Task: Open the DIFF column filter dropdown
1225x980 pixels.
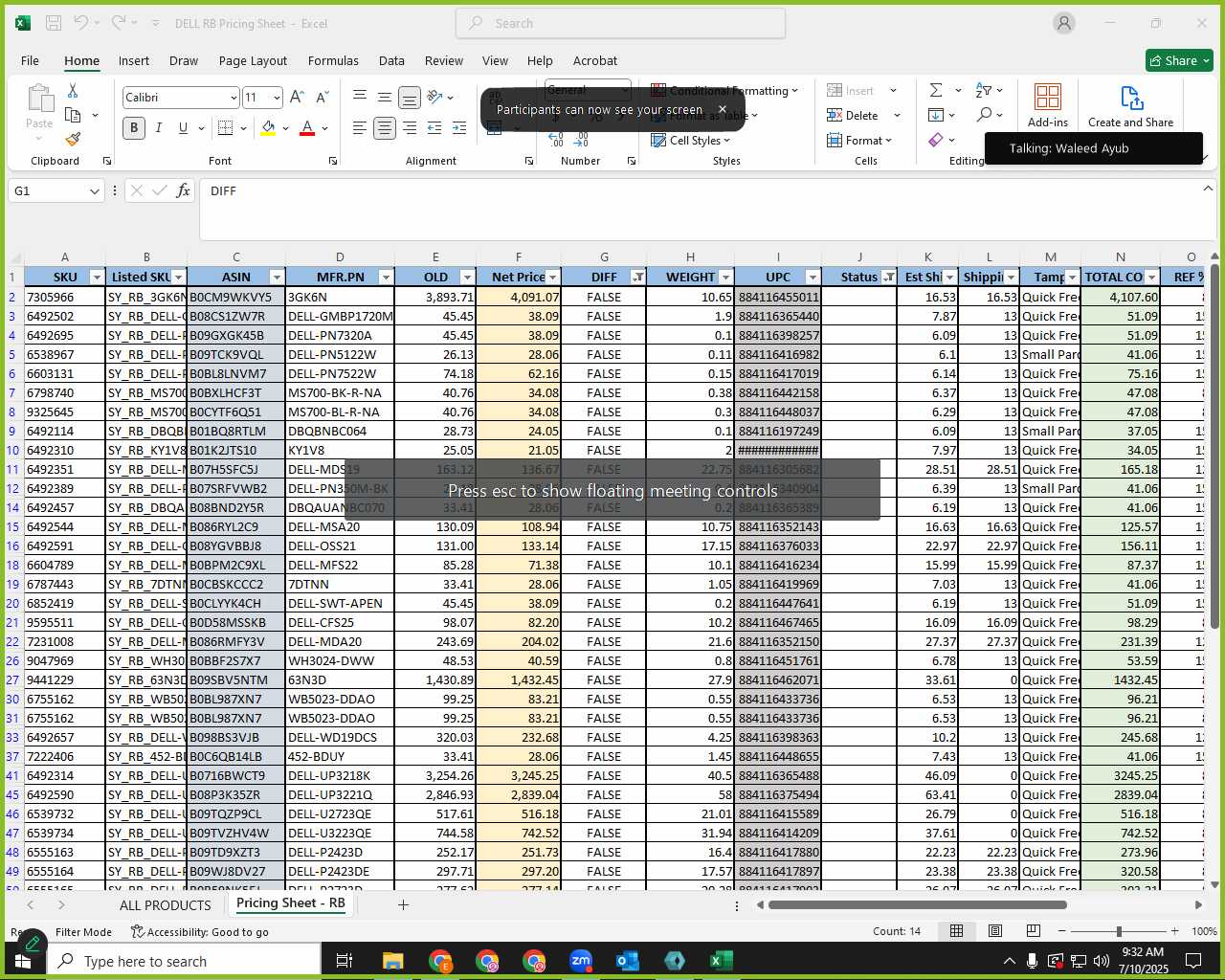Action: click(637, 278)
